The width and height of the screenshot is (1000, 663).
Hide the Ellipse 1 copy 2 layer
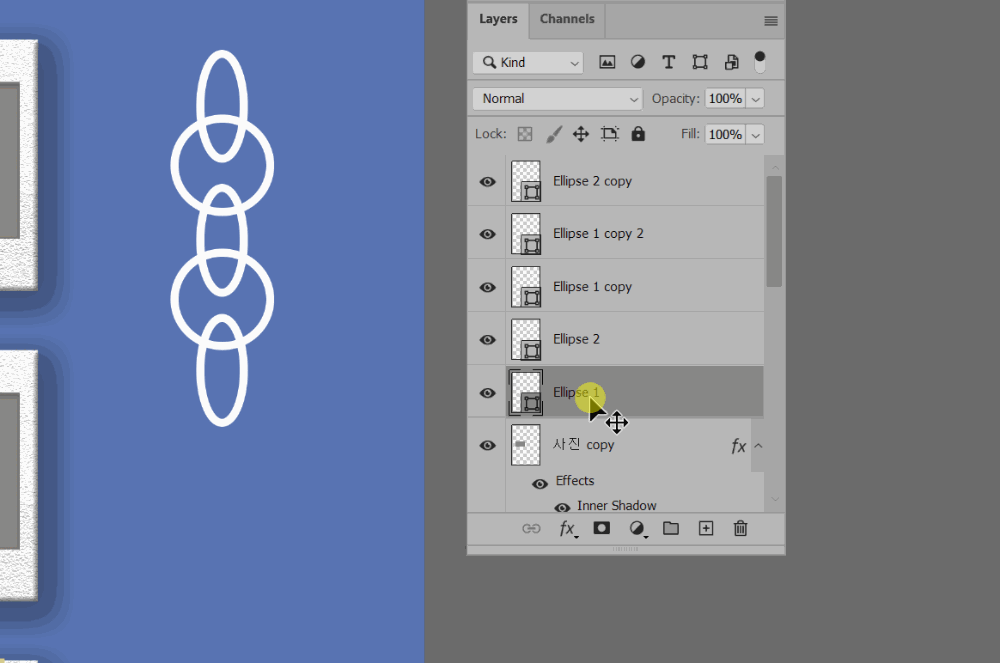tap(487, 234)
